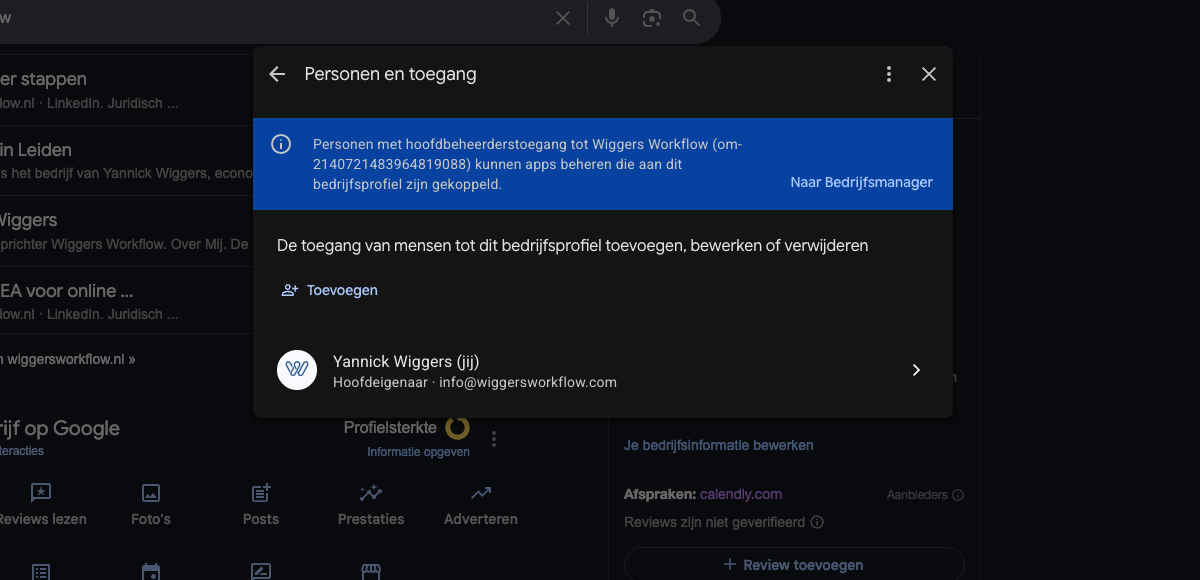This screenshot has width=1200, height=580.
Task: Select the Yannick Wiggers (jij) row
Action: click(x=603, y=371)
